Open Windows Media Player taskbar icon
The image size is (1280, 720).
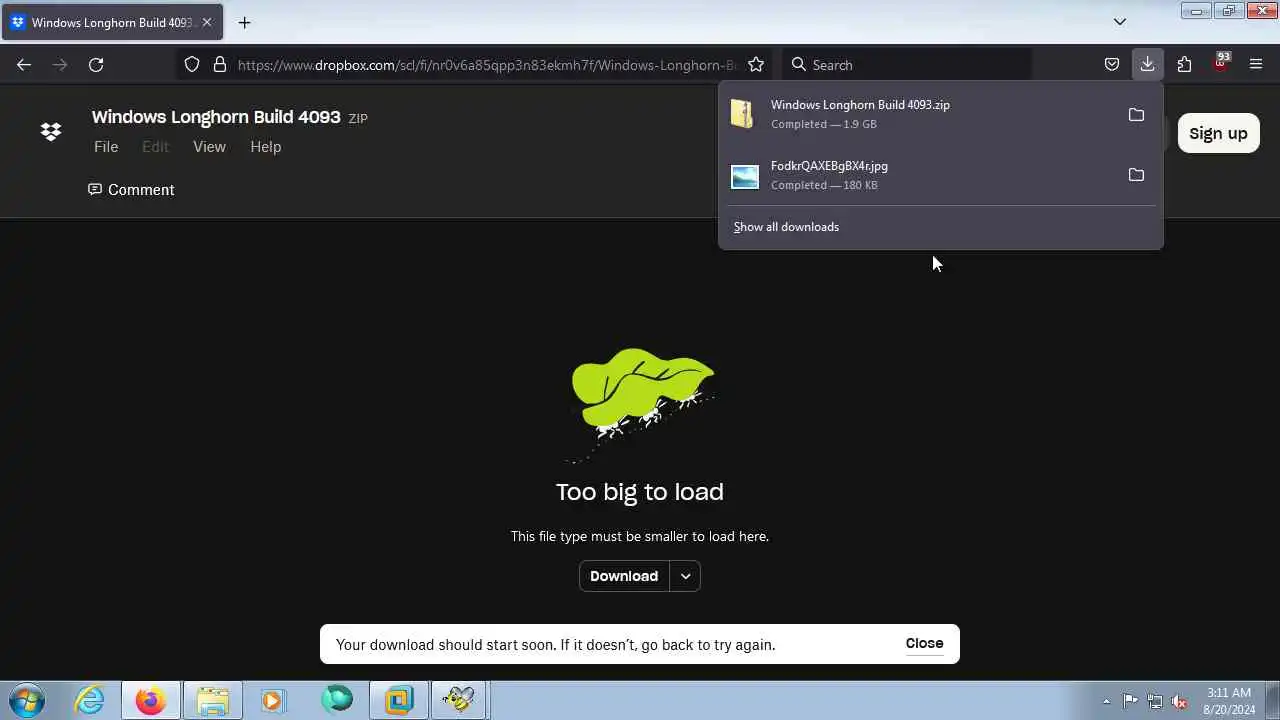click(x=273, y=700)
